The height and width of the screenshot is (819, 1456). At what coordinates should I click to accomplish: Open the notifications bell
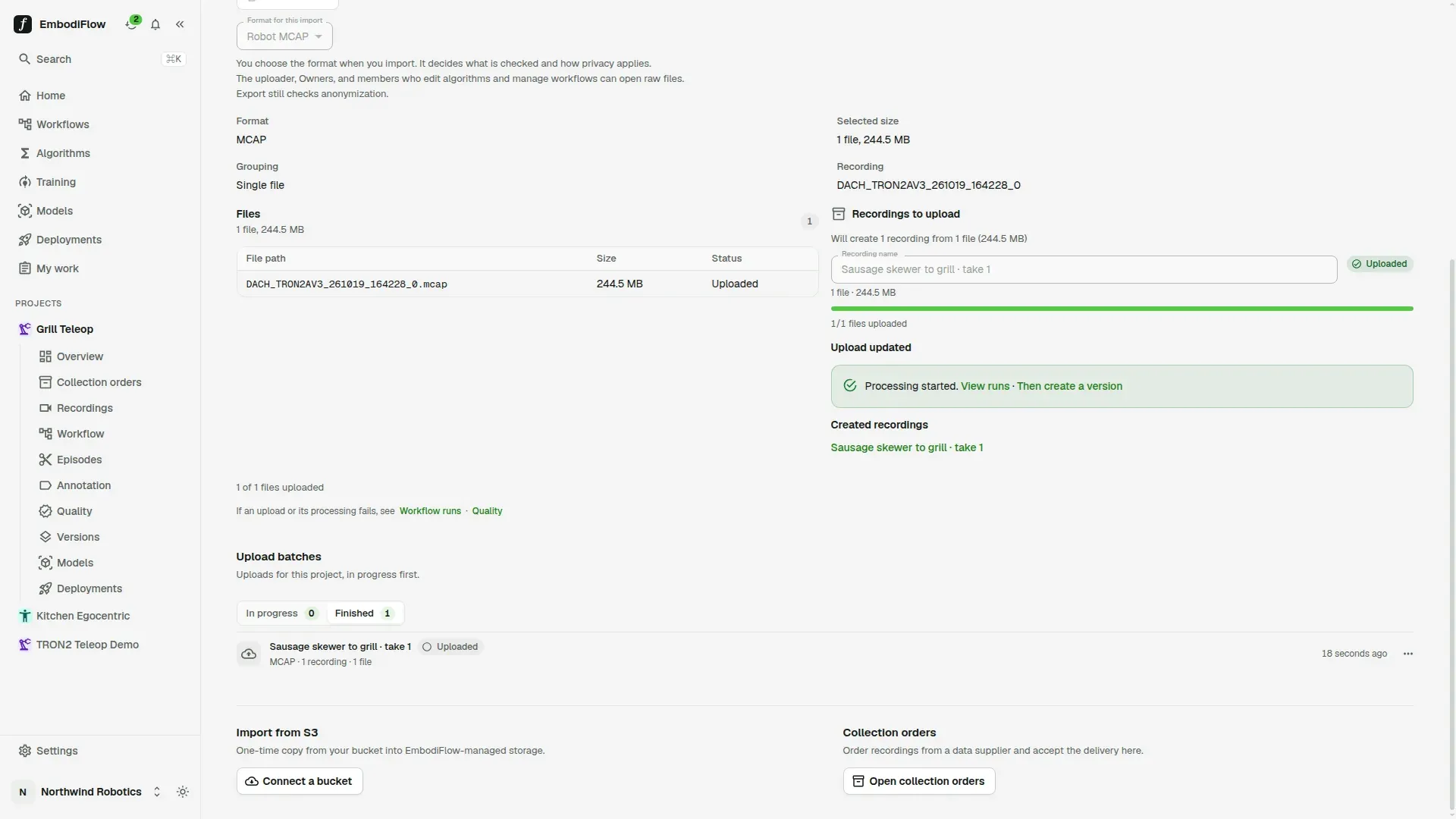click(155, 24)
